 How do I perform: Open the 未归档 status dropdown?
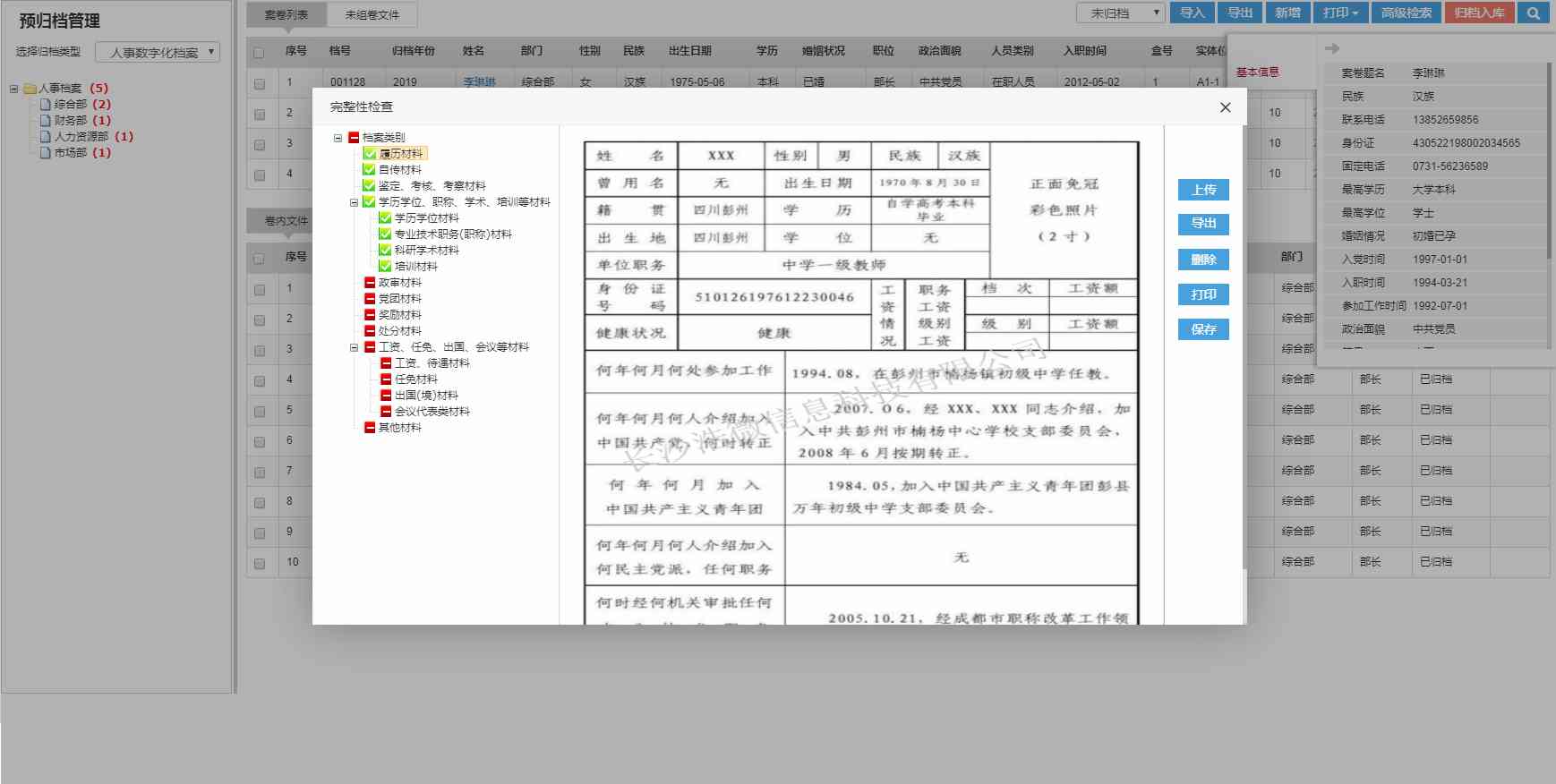point(1120,13)
